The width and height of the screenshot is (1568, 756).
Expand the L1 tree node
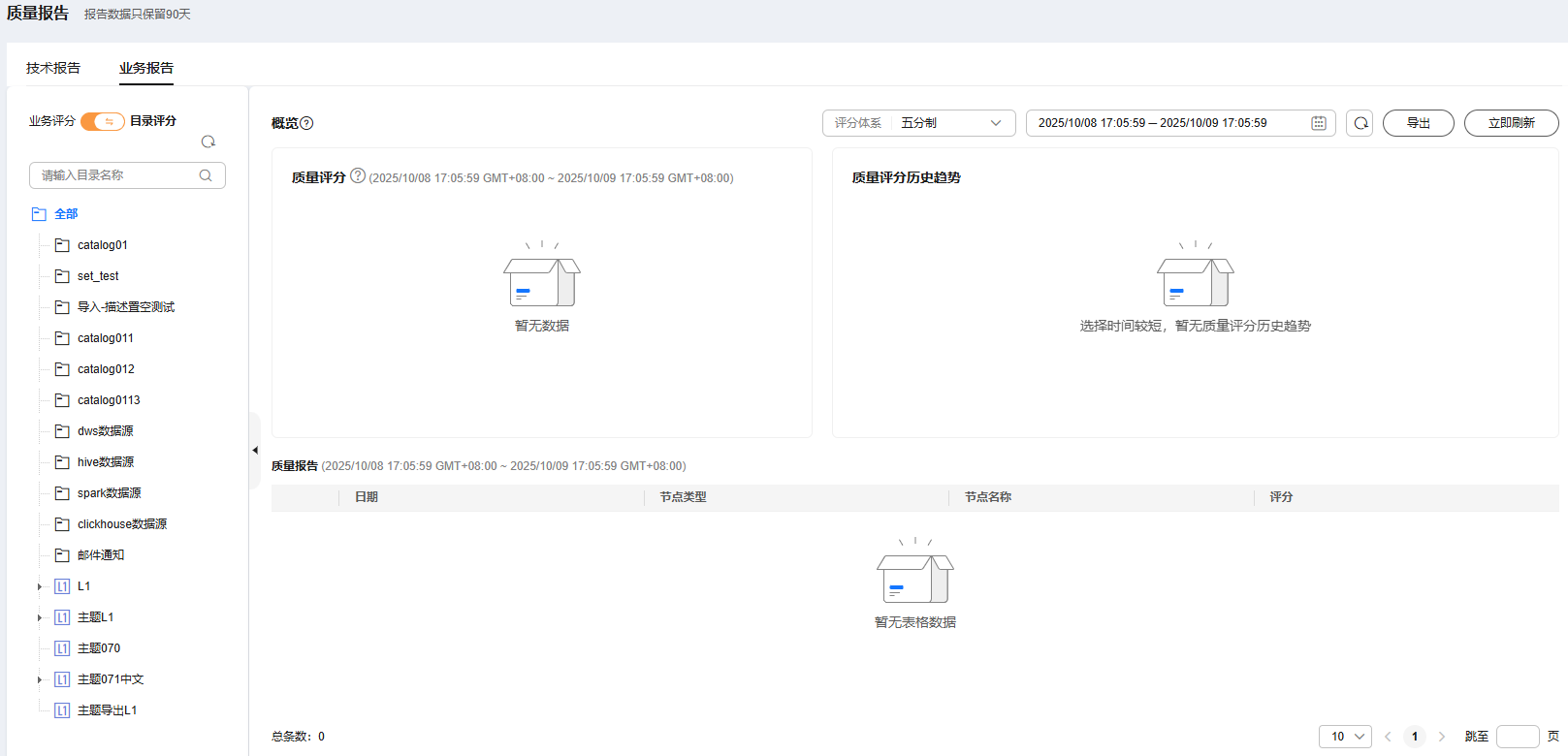coord(40,586)
